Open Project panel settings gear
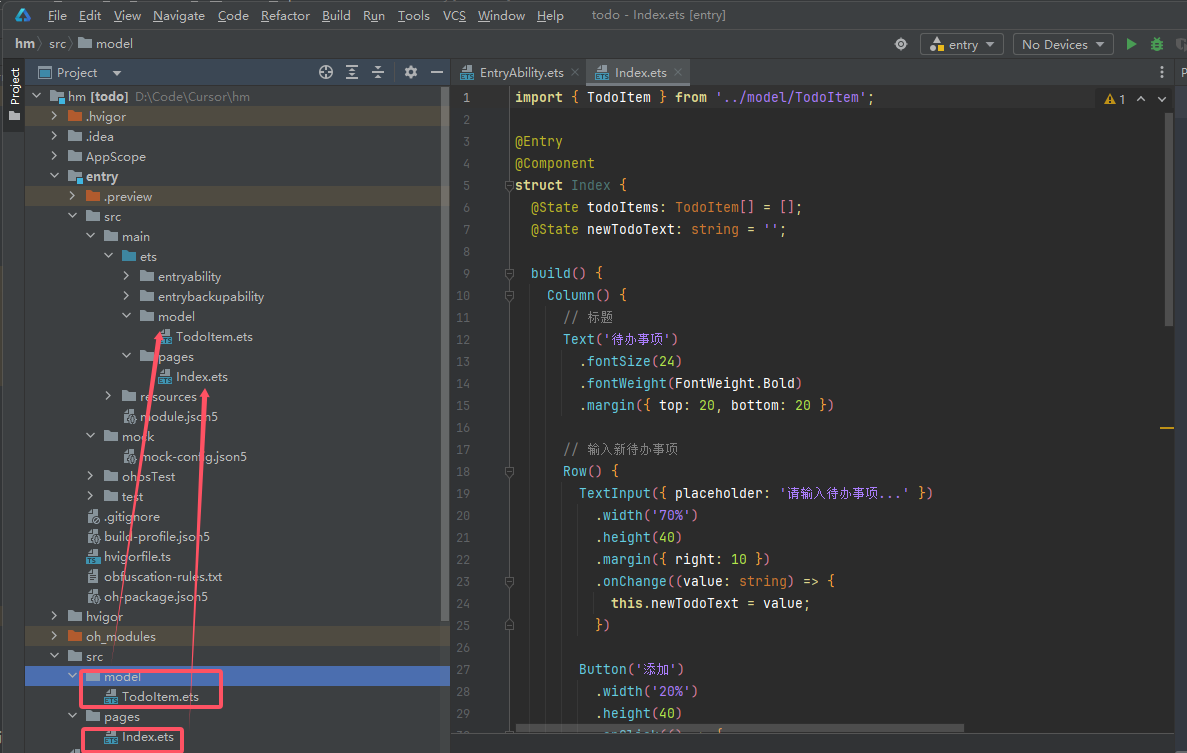 [x=410, y=72]
